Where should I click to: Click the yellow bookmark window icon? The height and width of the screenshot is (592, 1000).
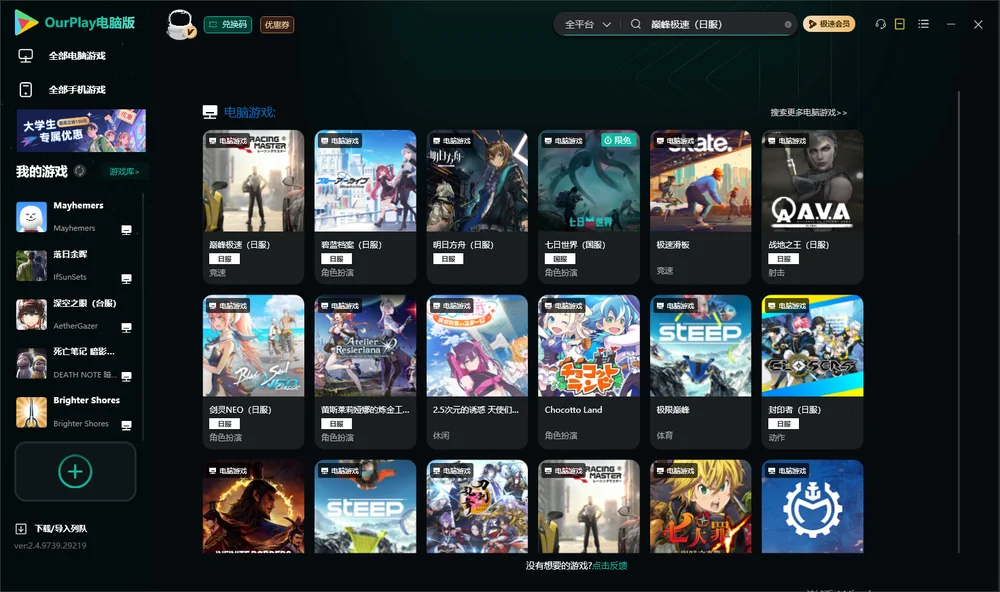pyautogui.click(x=900, y=24)
